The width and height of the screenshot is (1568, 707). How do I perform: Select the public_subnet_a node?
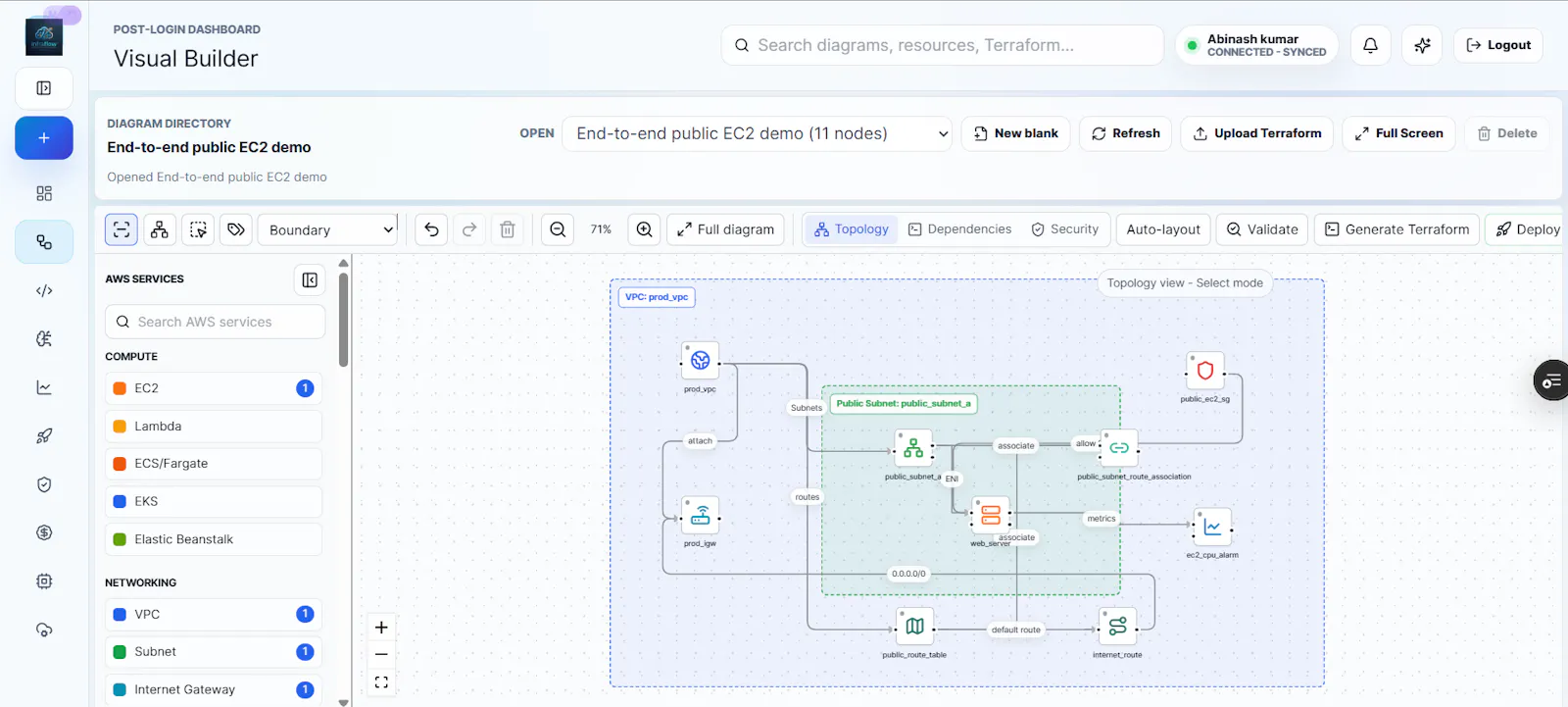(x=913, y=449)
